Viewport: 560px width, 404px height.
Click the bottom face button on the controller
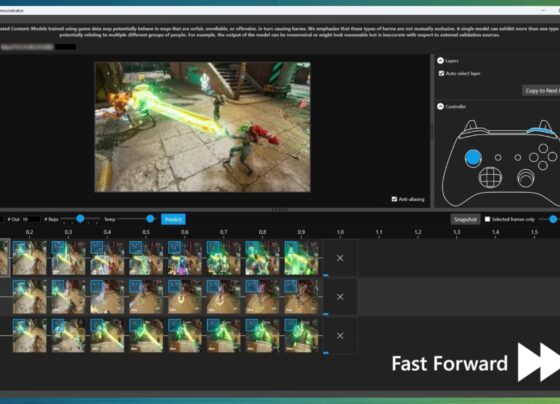543,165
